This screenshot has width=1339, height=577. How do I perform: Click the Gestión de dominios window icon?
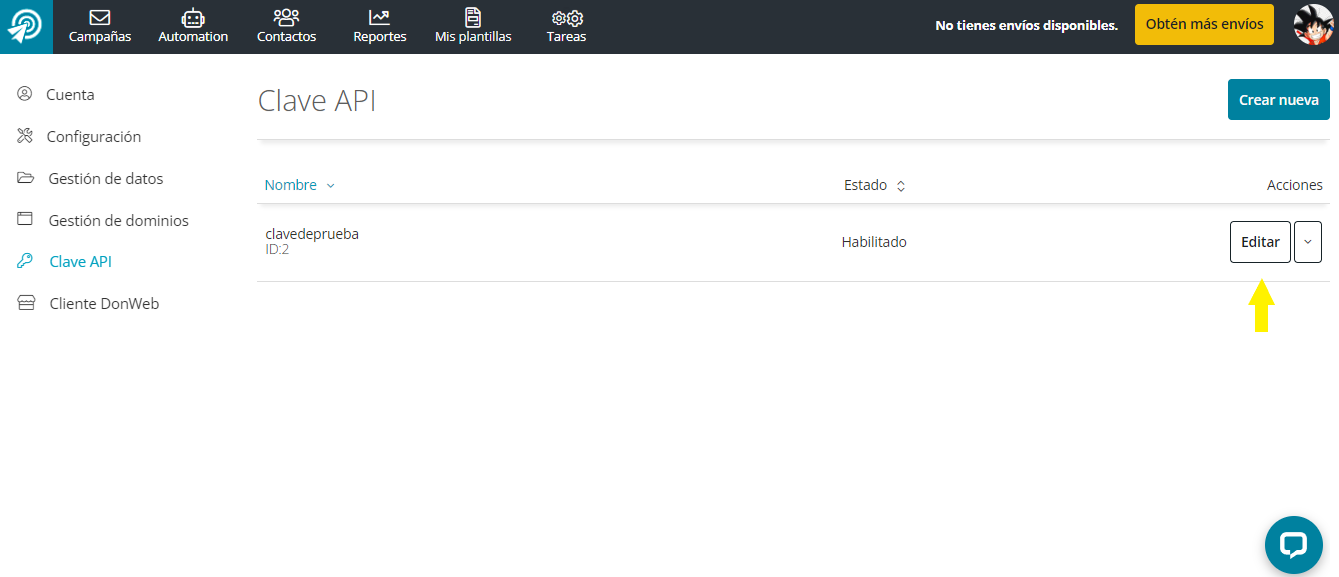point(26,220)
